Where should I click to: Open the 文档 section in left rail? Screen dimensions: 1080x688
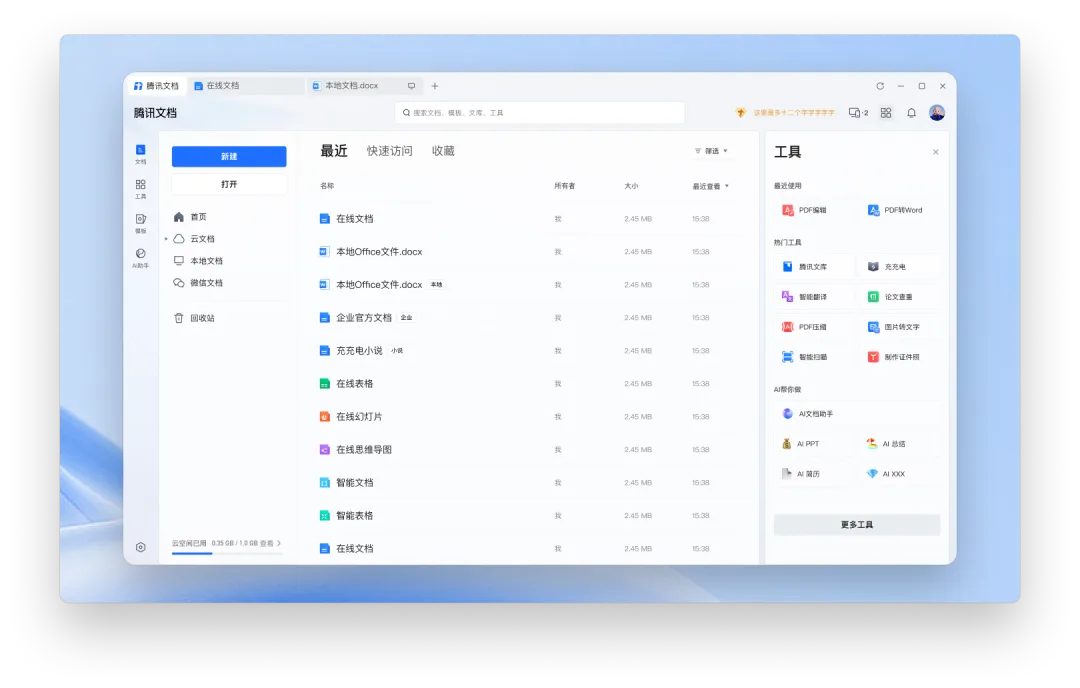coord(141,154)
